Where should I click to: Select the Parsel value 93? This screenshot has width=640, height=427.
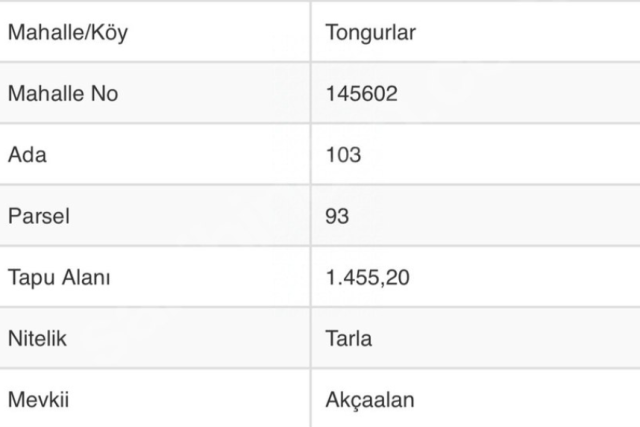337,216
